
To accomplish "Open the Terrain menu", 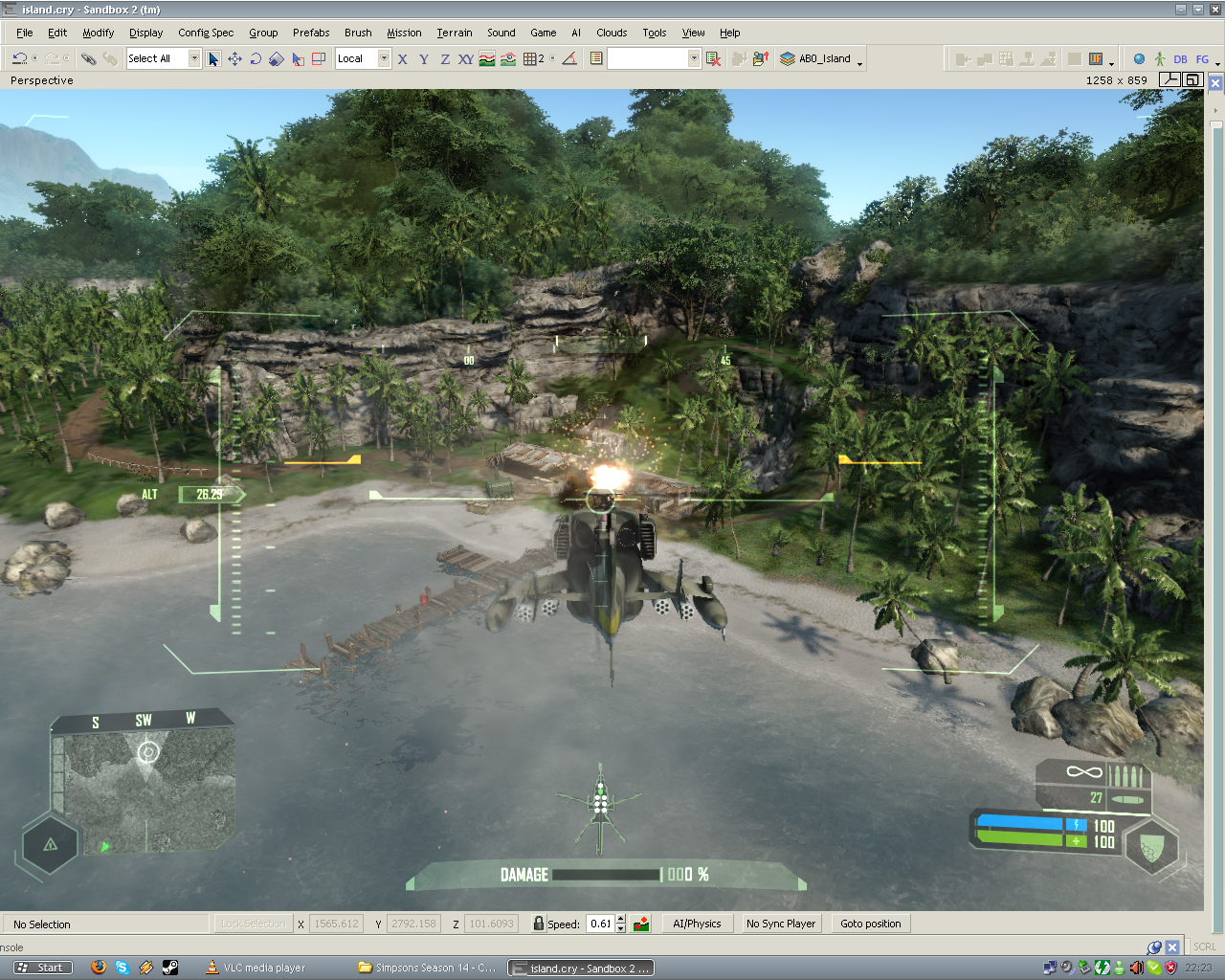I will click(x=455, y=33).
